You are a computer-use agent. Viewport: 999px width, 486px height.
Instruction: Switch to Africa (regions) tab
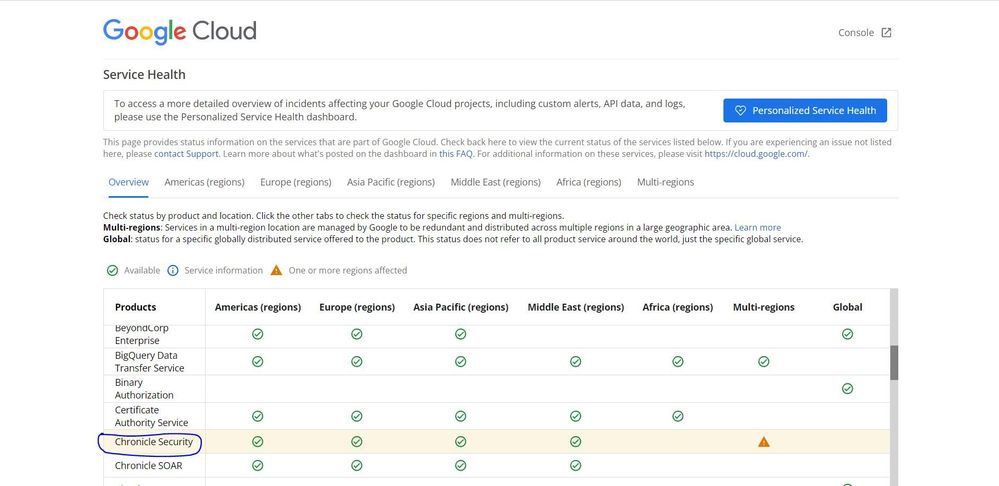(x=589, y=182)
